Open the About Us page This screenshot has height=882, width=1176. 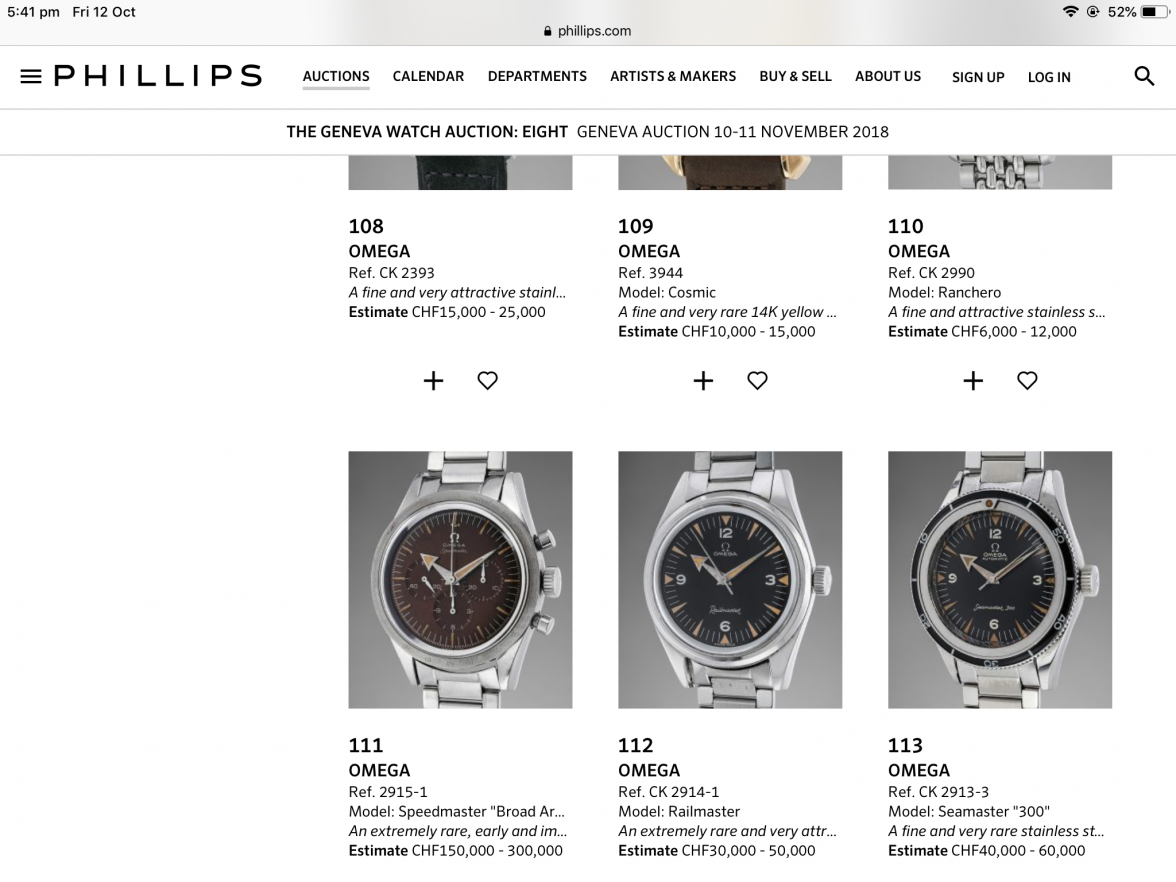[x=888, y=76]
